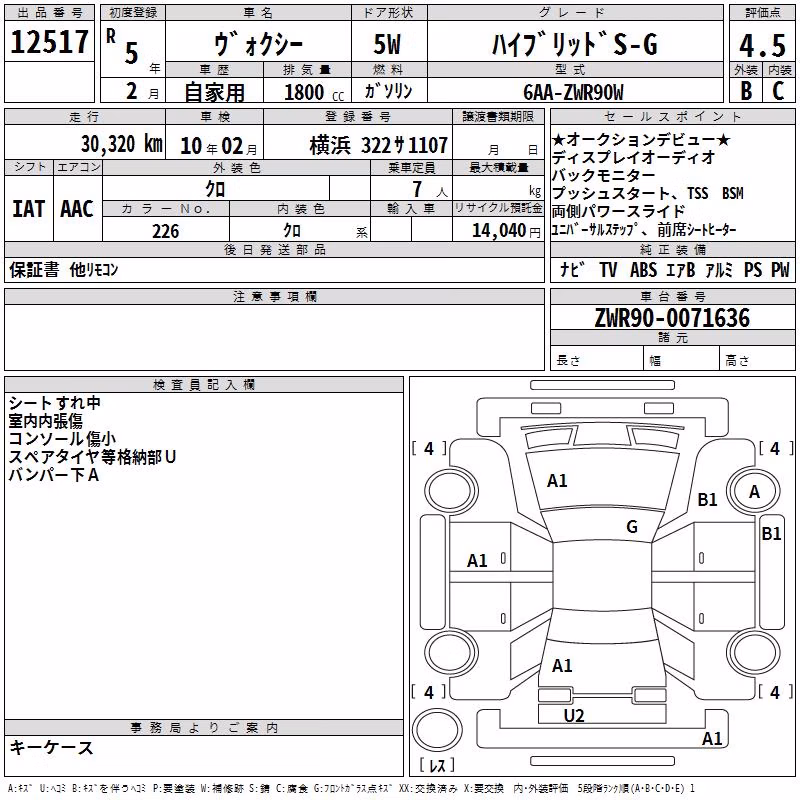Click inspector note コンソール傷小
Viewport: 800px width, 800px height.
click(62, 438)
